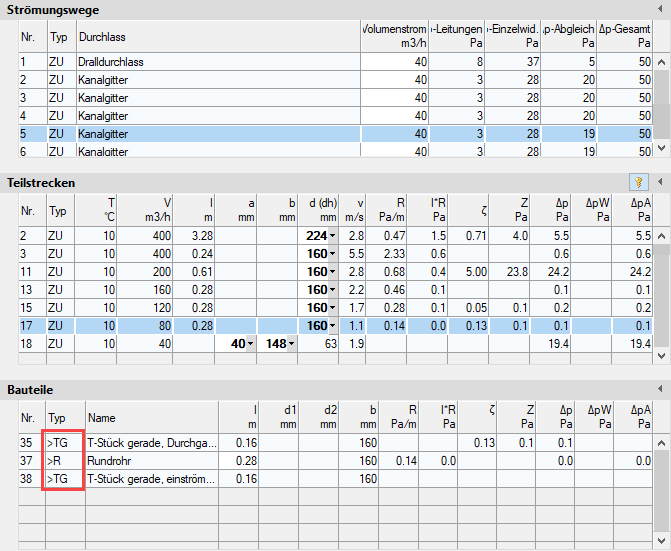Open height dropdown 148 in Teilstrecke 18

pyautogui.click(x=291, y=344)
